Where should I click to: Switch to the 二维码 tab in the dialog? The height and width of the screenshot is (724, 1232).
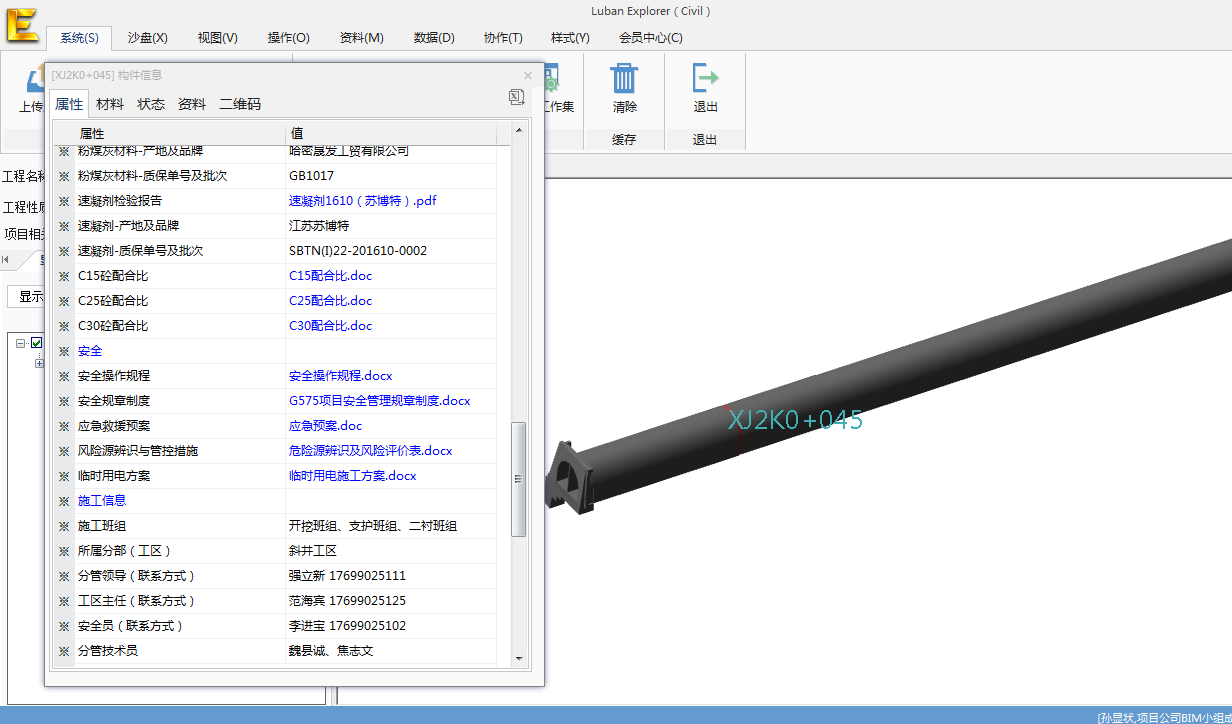(240, 104)
